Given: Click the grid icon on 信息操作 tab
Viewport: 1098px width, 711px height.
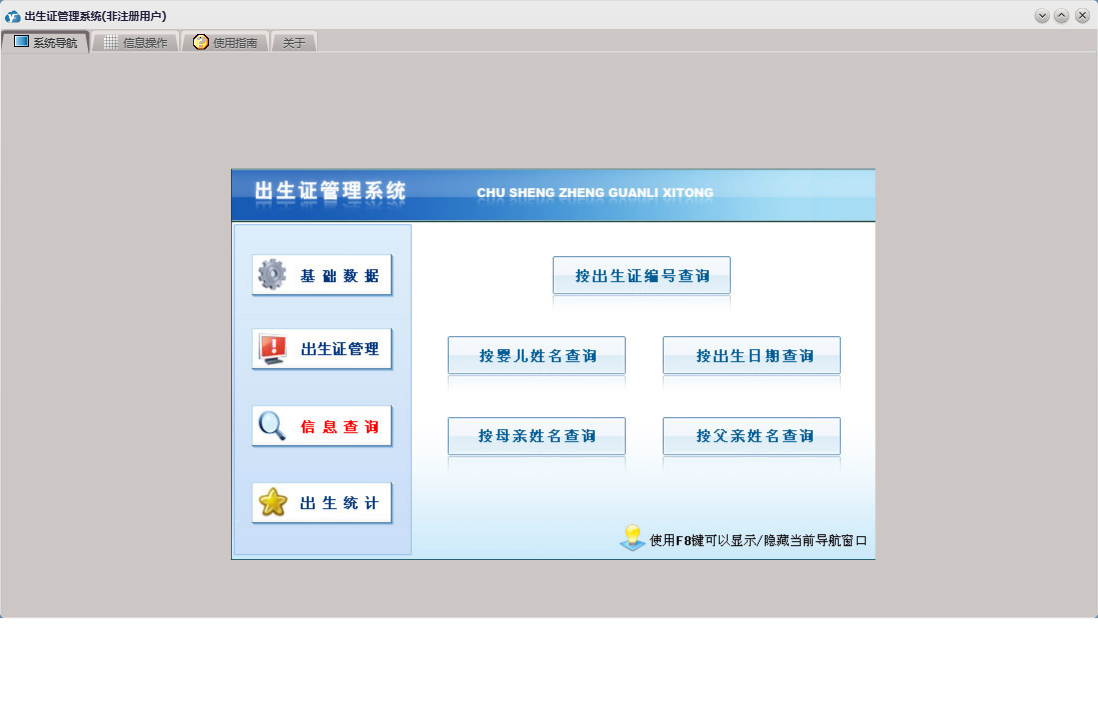Looking at the screenshot, I should click(x=111, y=42).
